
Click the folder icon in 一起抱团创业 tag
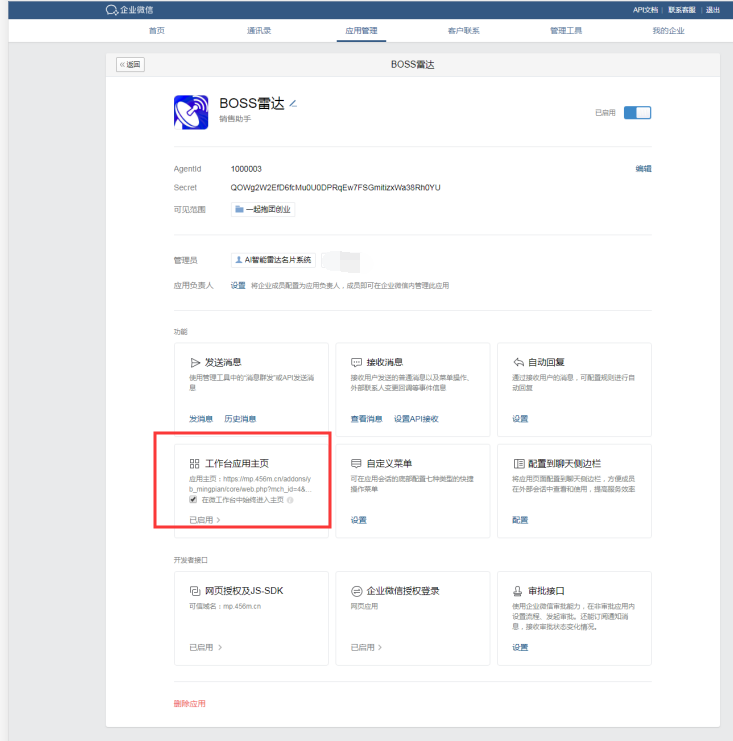[240, 209]
